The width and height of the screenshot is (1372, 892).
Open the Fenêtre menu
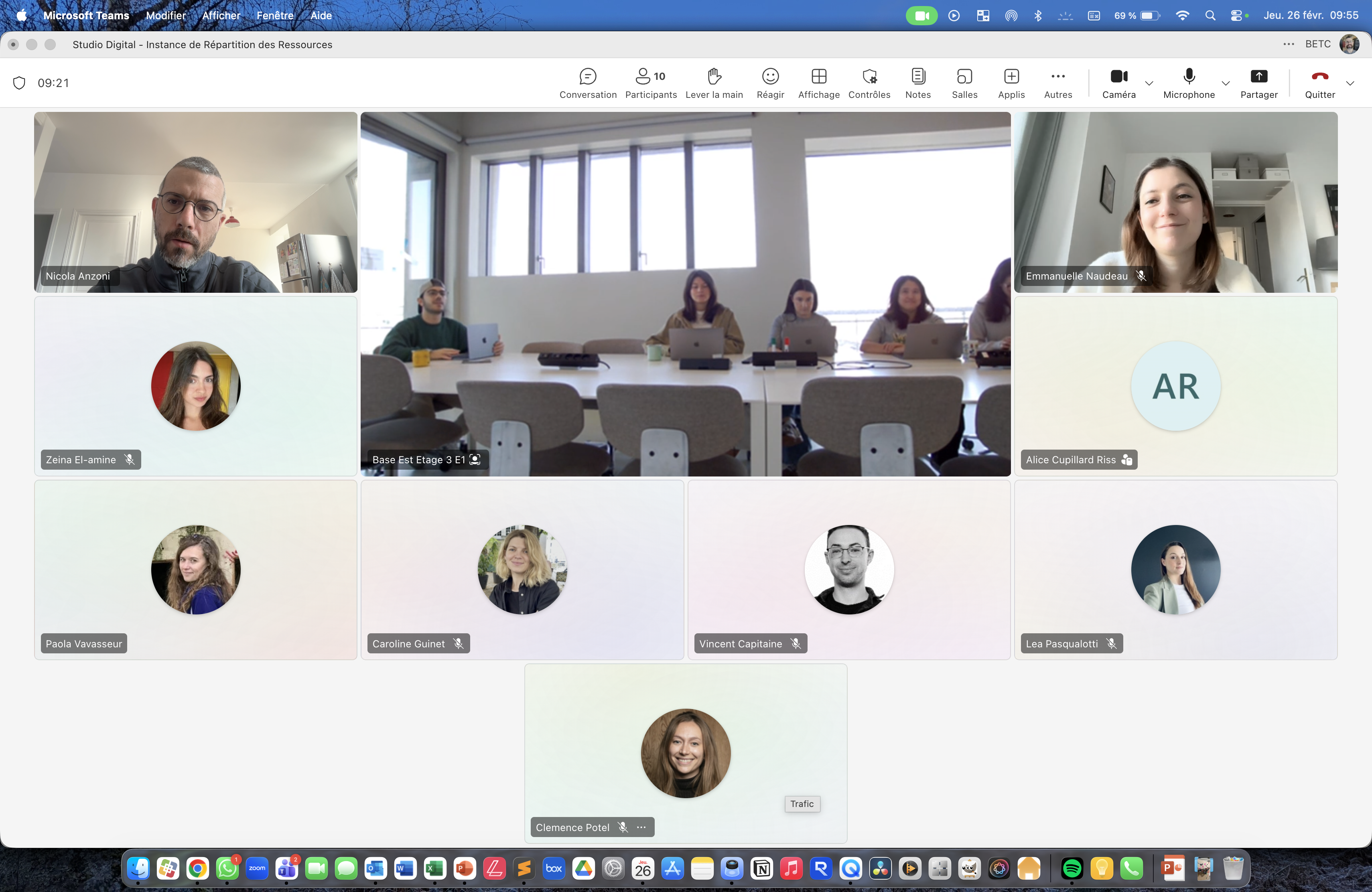275,16
